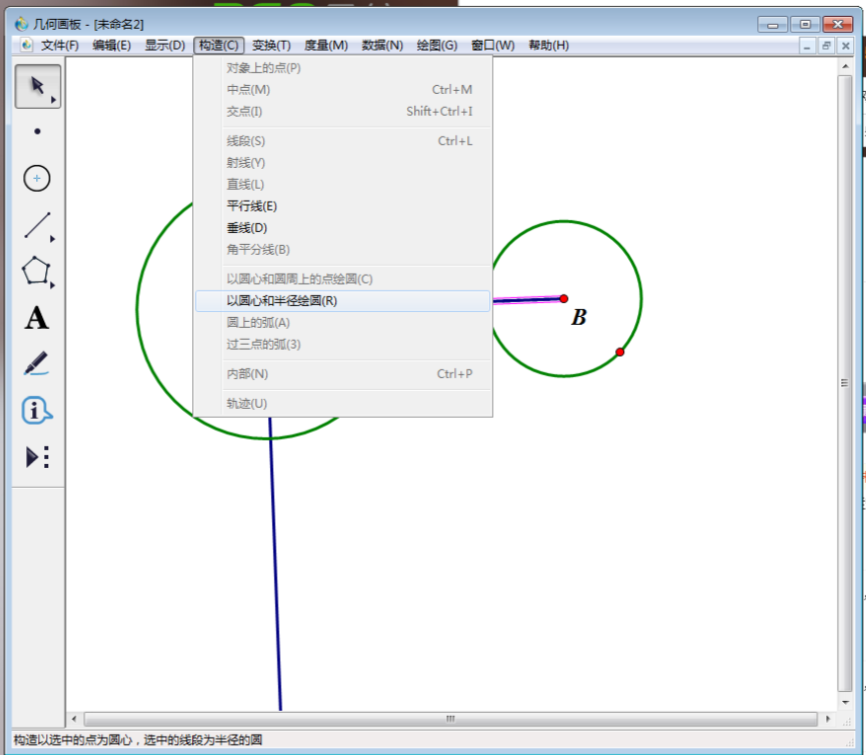Click vertical scrollbar up arrow

[845, 66]
